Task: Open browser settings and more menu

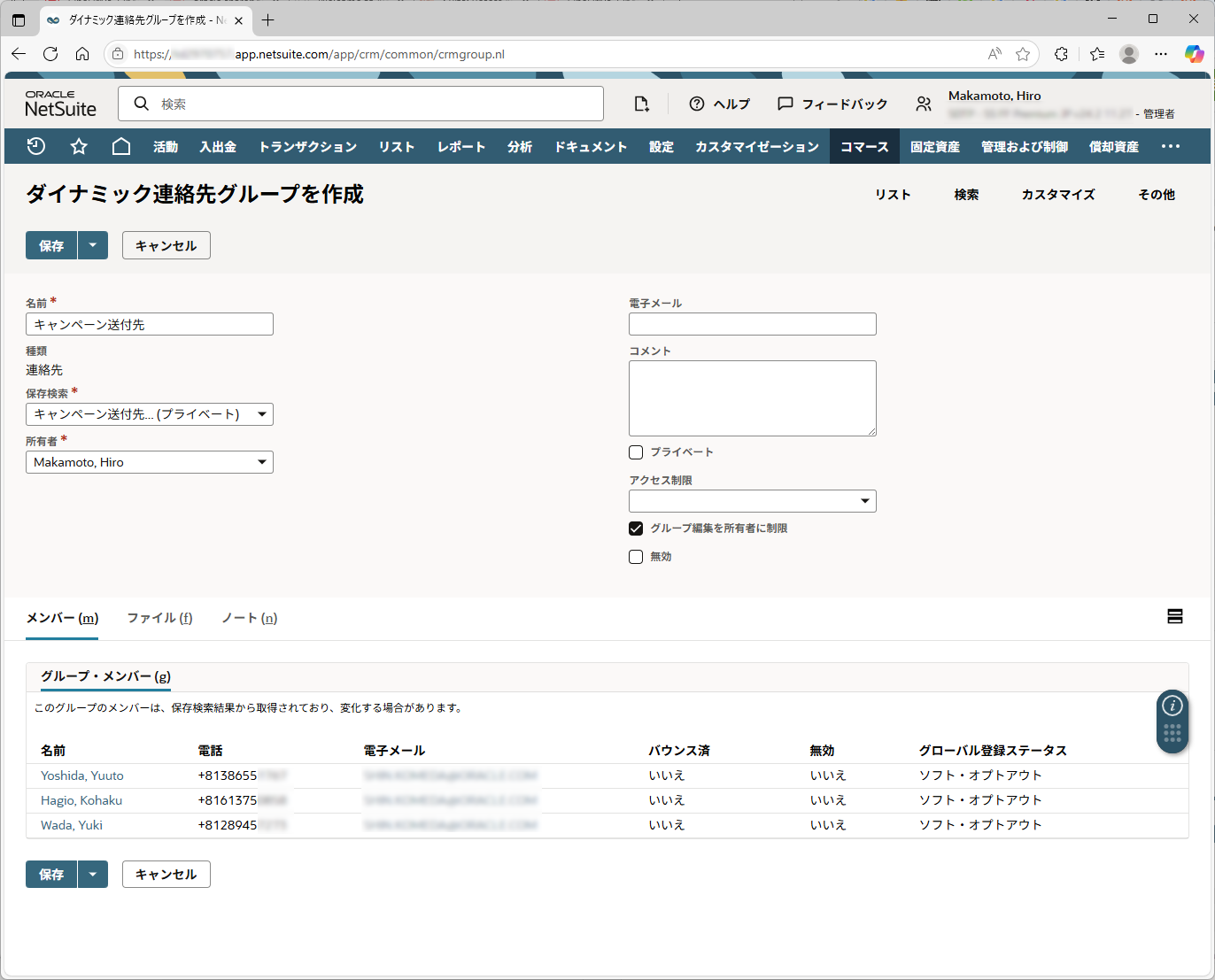Action: (1161, 54)
